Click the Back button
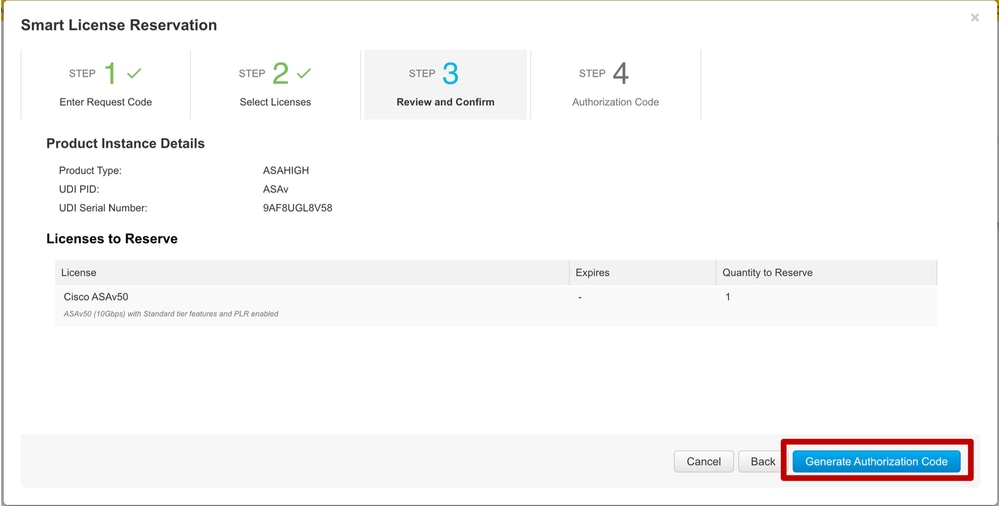This screenshot has width=999, height=506. (763, 461)
